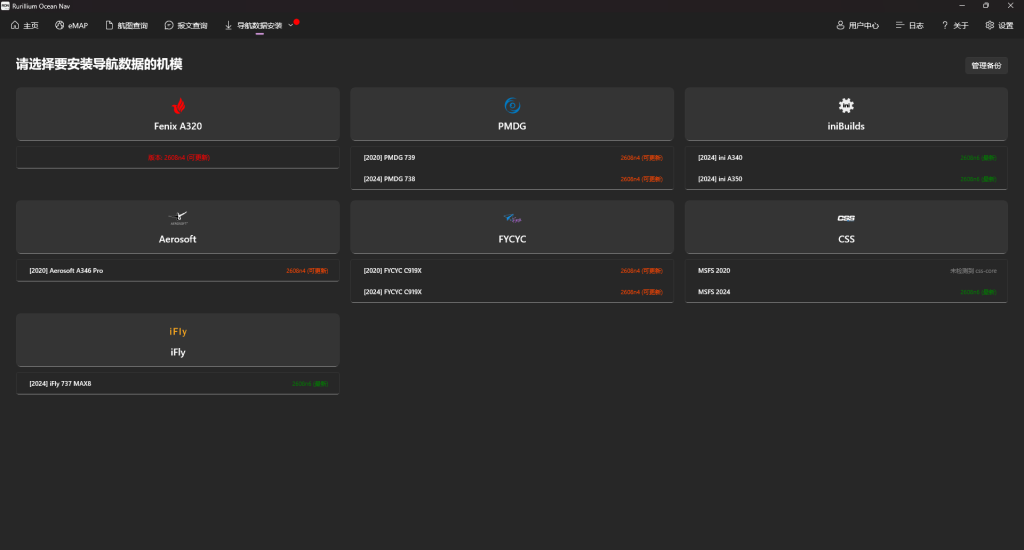The image size is (1024, 550).
Task: Select the [2024] ini A350 row
Action: pos(846,179)
